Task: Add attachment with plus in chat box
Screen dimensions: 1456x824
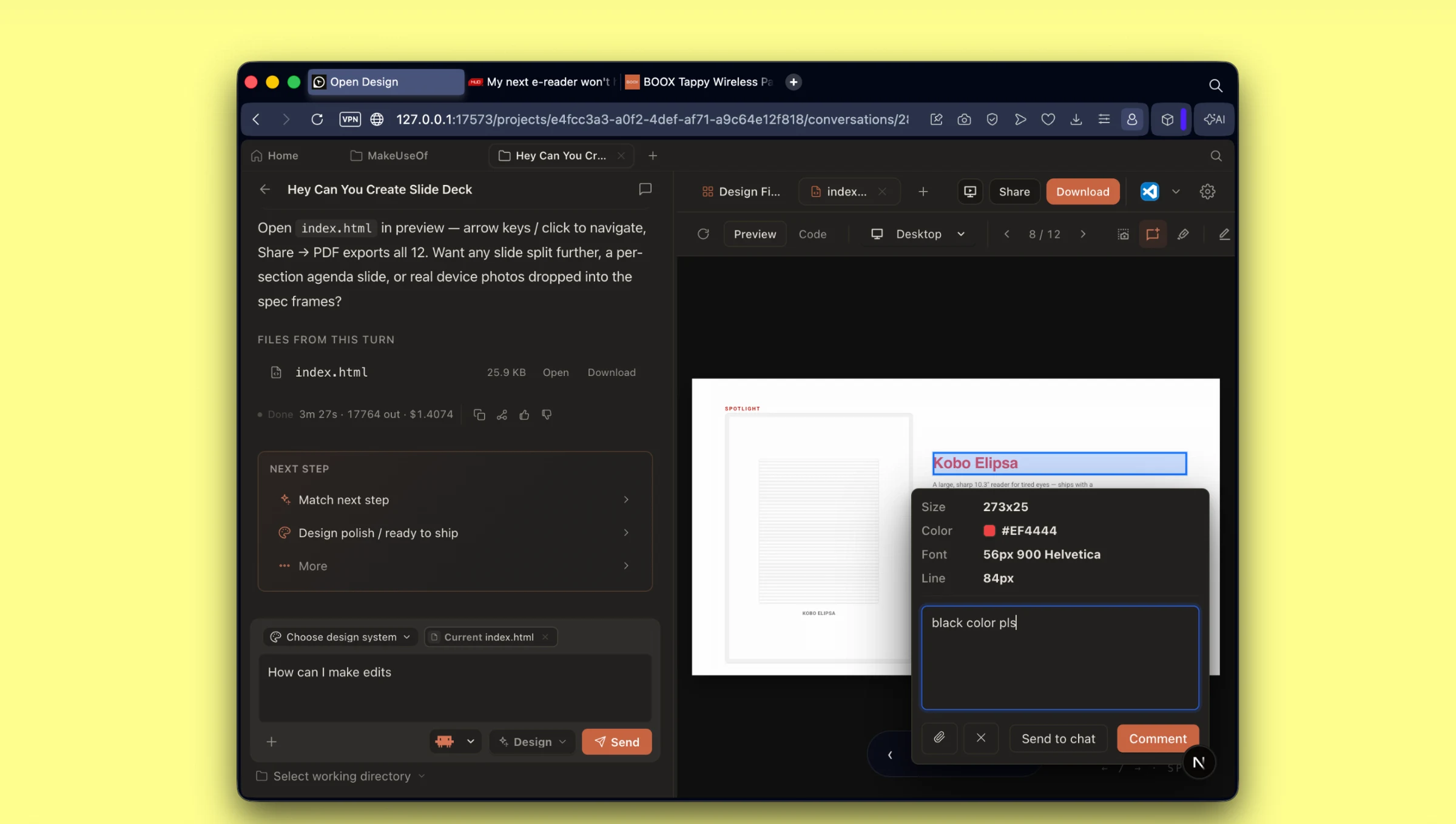Action: pos(271,742)
